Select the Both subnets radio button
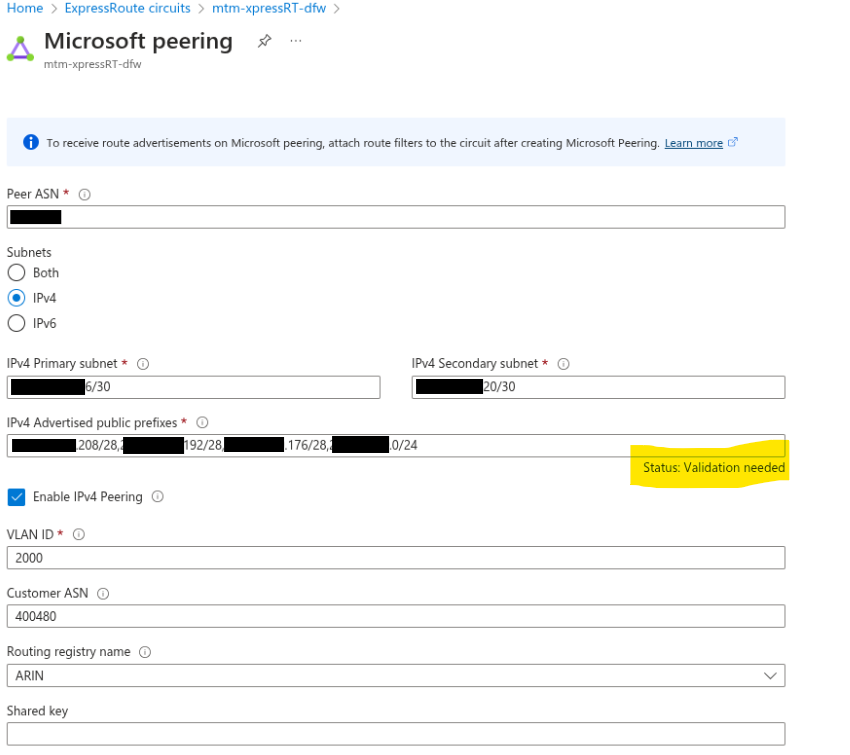The image size is (850, 755). tap(16, 272)
